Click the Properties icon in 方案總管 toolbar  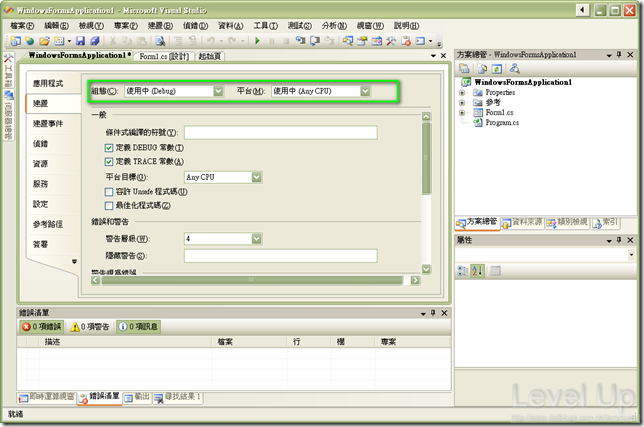[465, 69]
